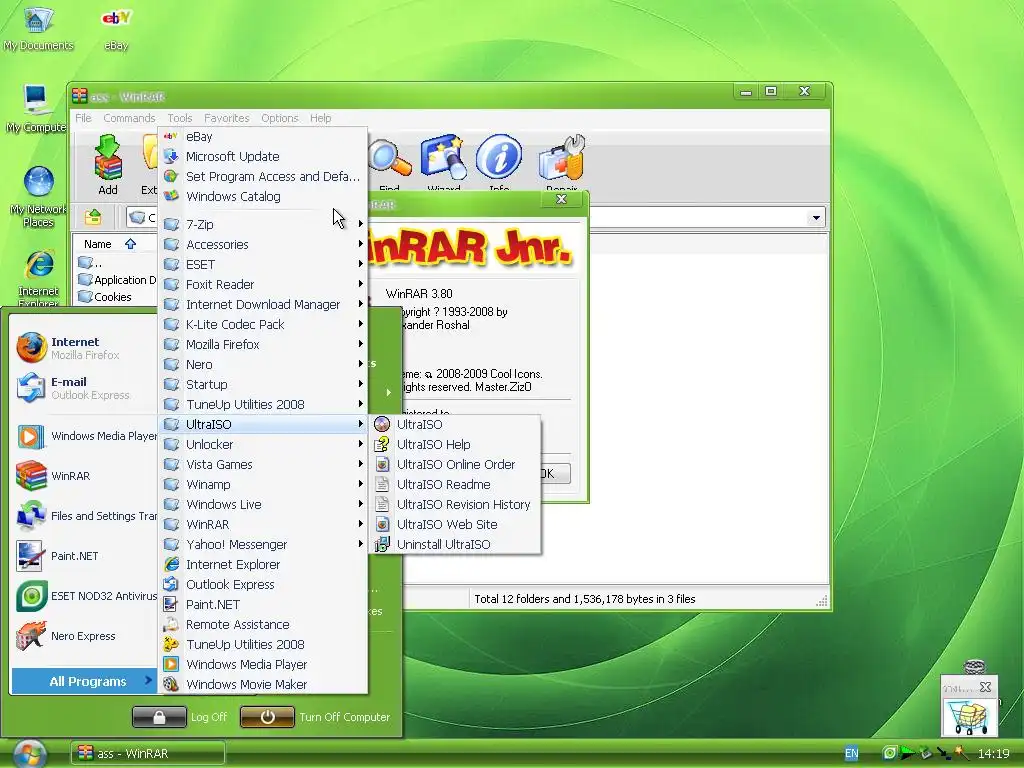Open the Favorites menu in WinRAR
This screenshot has height=768, width=1024.
[227, 118]
